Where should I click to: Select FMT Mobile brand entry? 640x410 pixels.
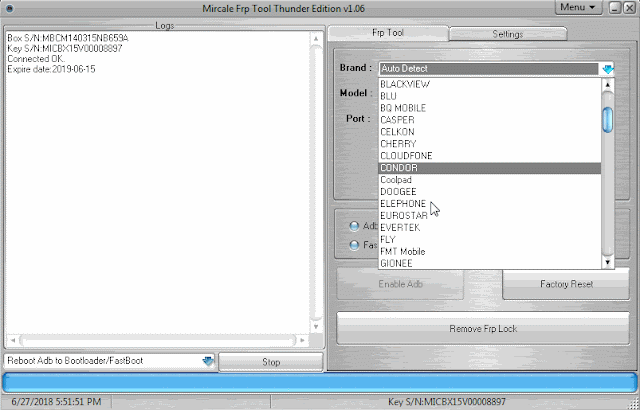click(x=490, y=251)
